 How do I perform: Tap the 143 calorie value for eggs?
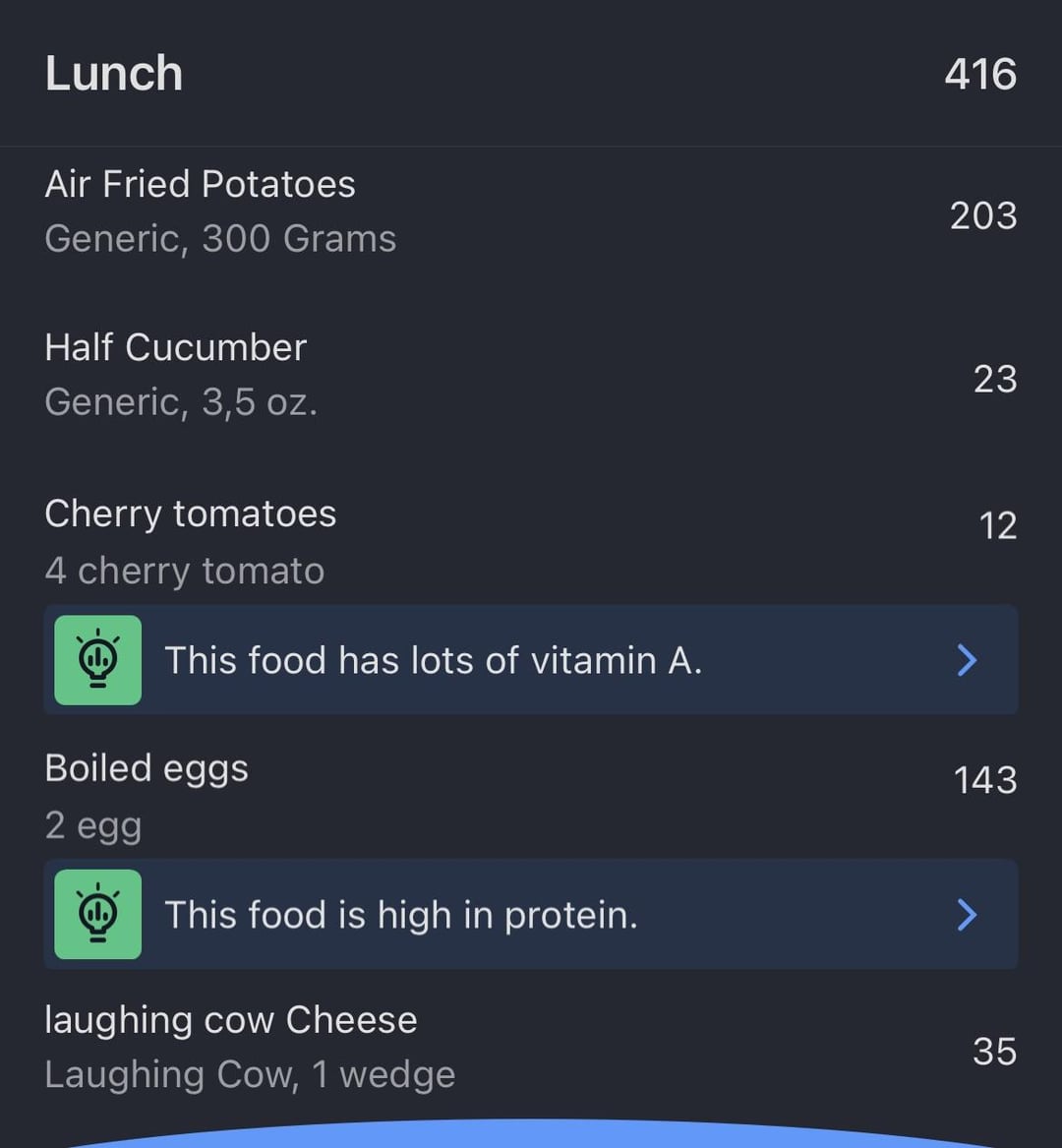click(x=985, y=780)
